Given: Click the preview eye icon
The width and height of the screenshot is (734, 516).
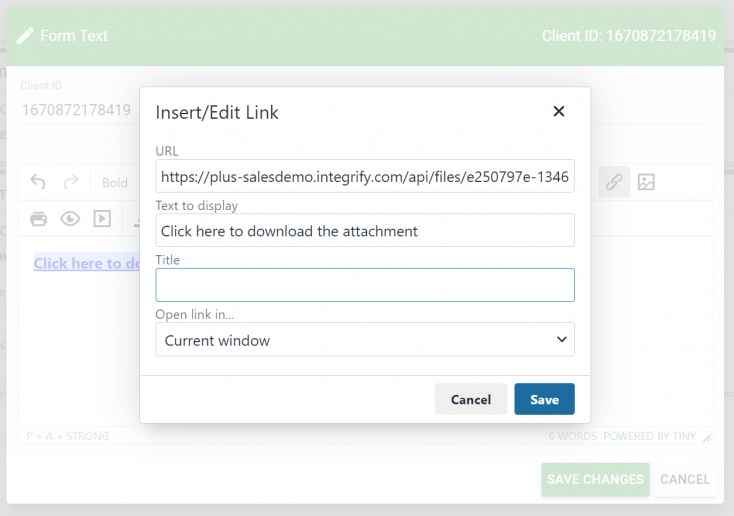Looking at the screenshot, I should click(x=70, y=219).
